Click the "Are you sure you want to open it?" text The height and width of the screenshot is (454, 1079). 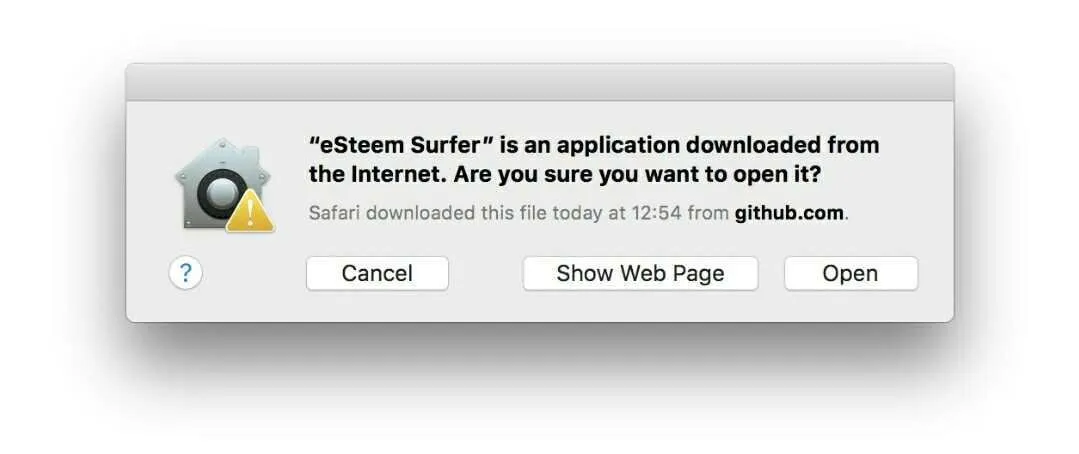point(637,175)
